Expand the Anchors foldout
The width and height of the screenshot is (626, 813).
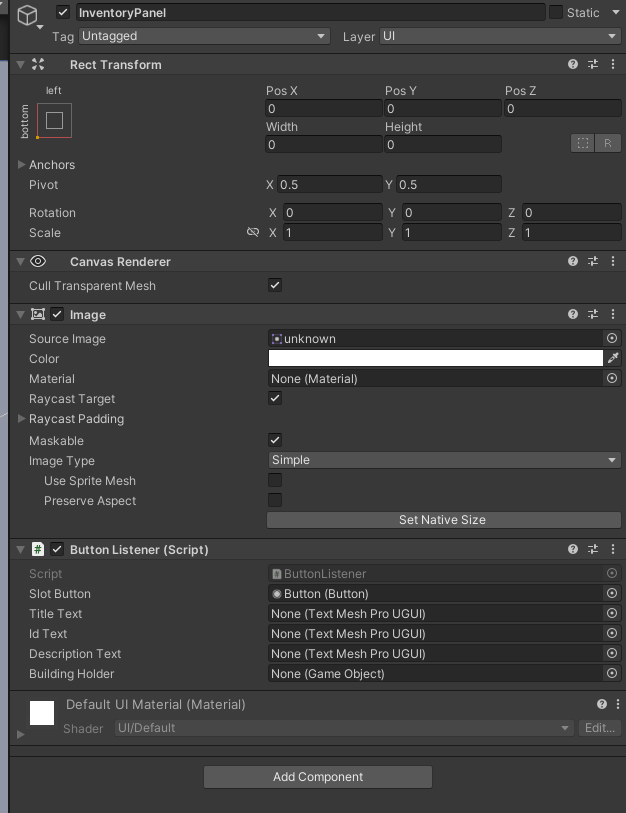click(x=21, y=164)
